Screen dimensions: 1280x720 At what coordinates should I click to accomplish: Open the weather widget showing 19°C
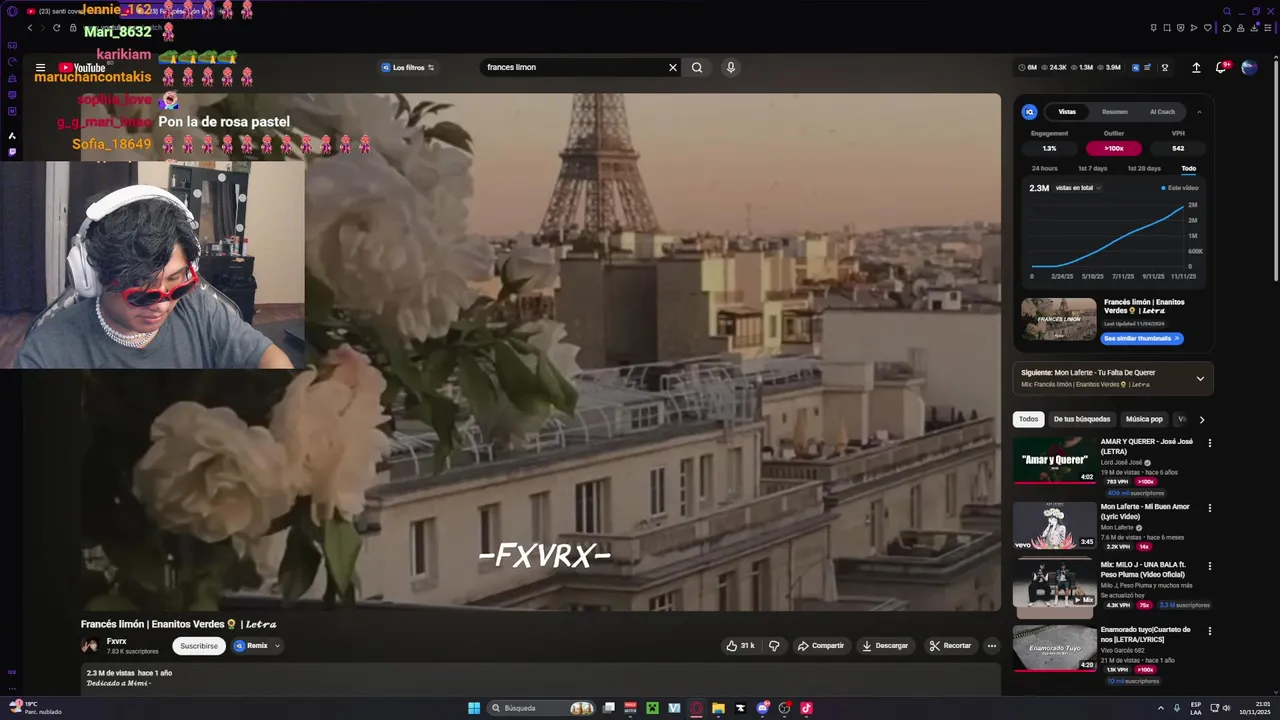click(35, 708)
